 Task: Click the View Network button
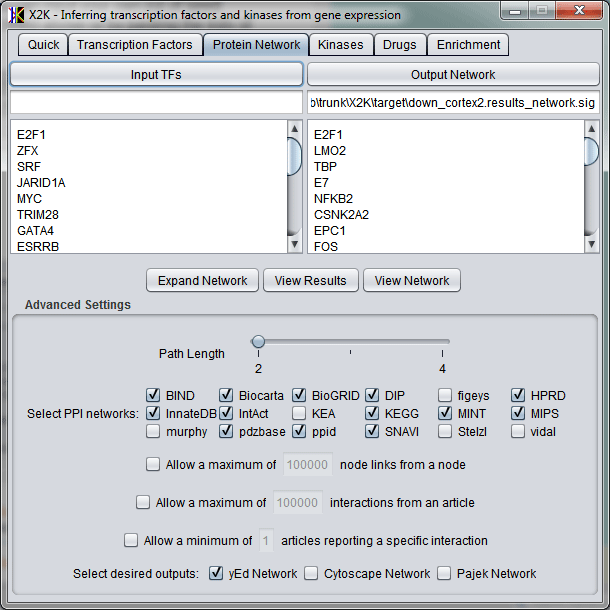412,281
